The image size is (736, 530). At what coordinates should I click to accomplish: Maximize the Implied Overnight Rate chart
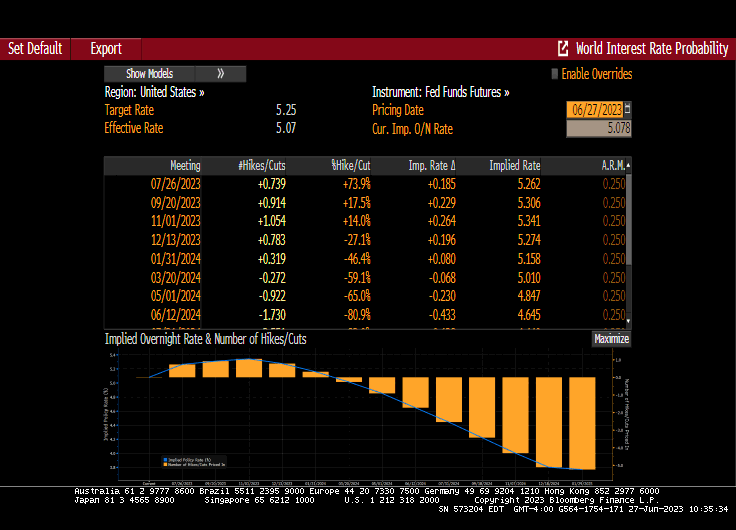(x=611, y=339)
